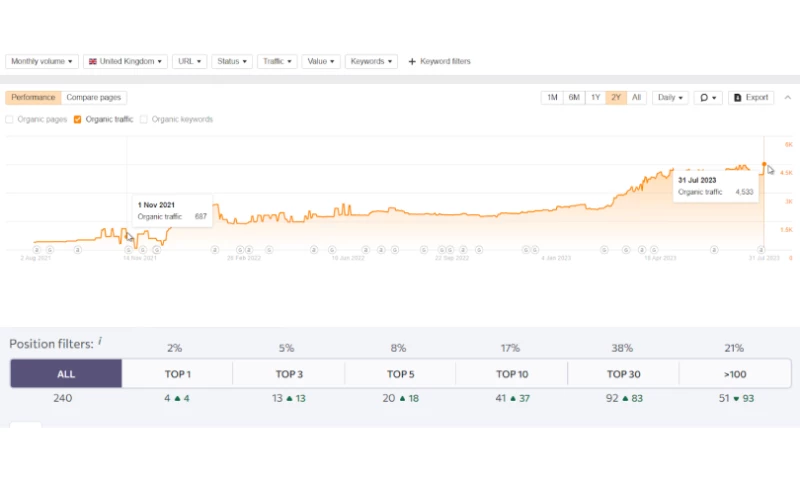Screen dimensions: 800x480
Task: Click the plus icon beside Keyword filters
Action: pyautogui.click(x=412, y=62)
